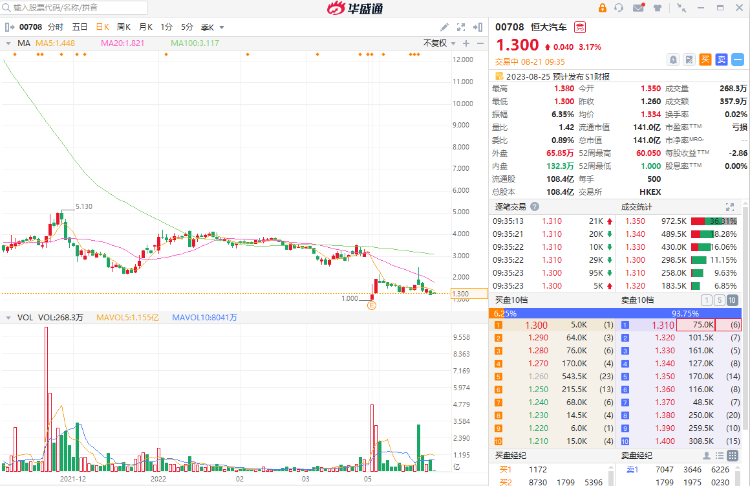Select the 日K chart tab
Viewport: 750px width, 486px height.
102,27
